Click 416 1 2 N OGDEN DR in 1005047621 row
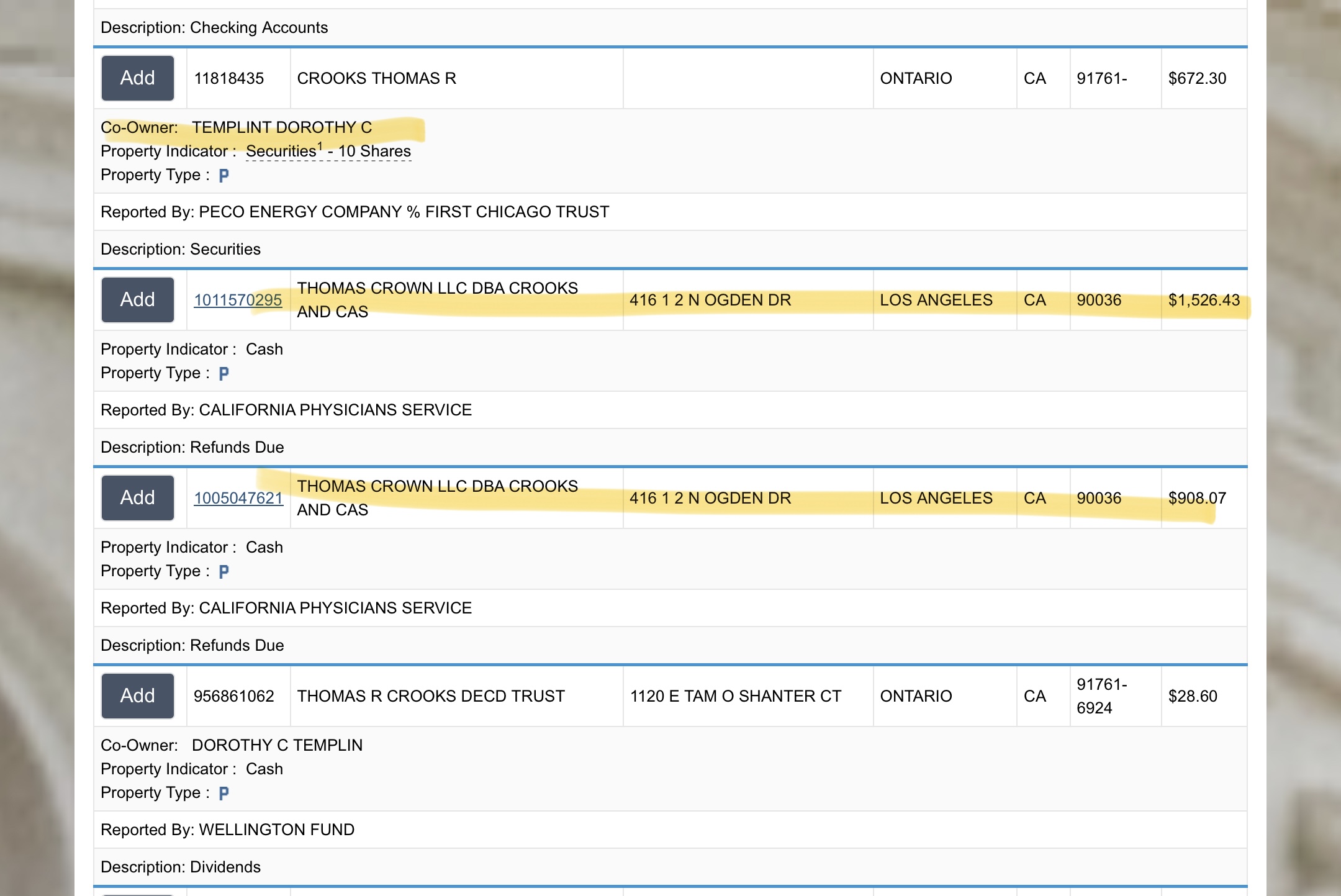 pos(710,498)
